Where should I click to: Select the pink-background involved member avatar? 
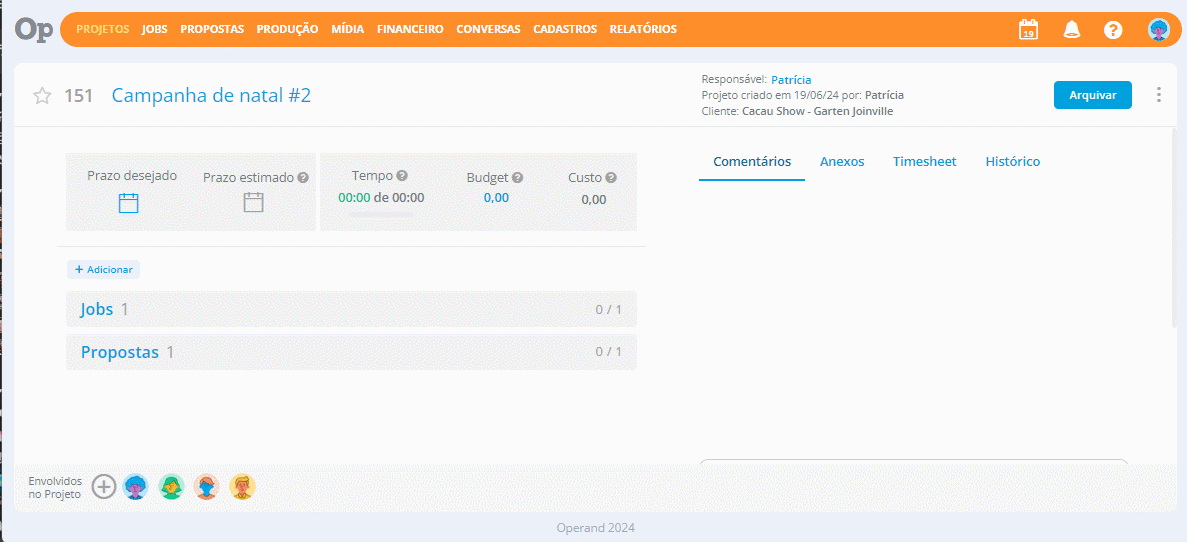[207, 487]
